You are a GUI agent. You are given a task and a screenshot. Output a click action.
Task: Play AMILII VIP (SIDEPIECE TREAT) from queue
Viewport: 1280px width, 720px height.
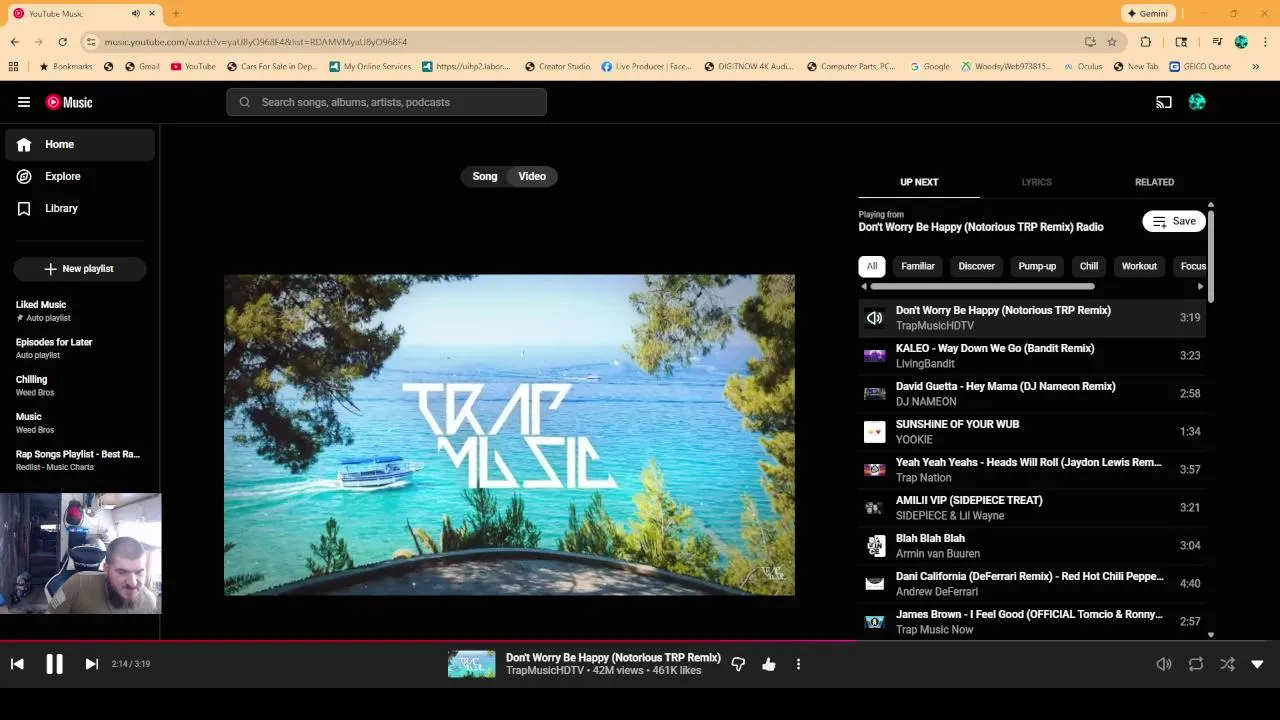1032,507
